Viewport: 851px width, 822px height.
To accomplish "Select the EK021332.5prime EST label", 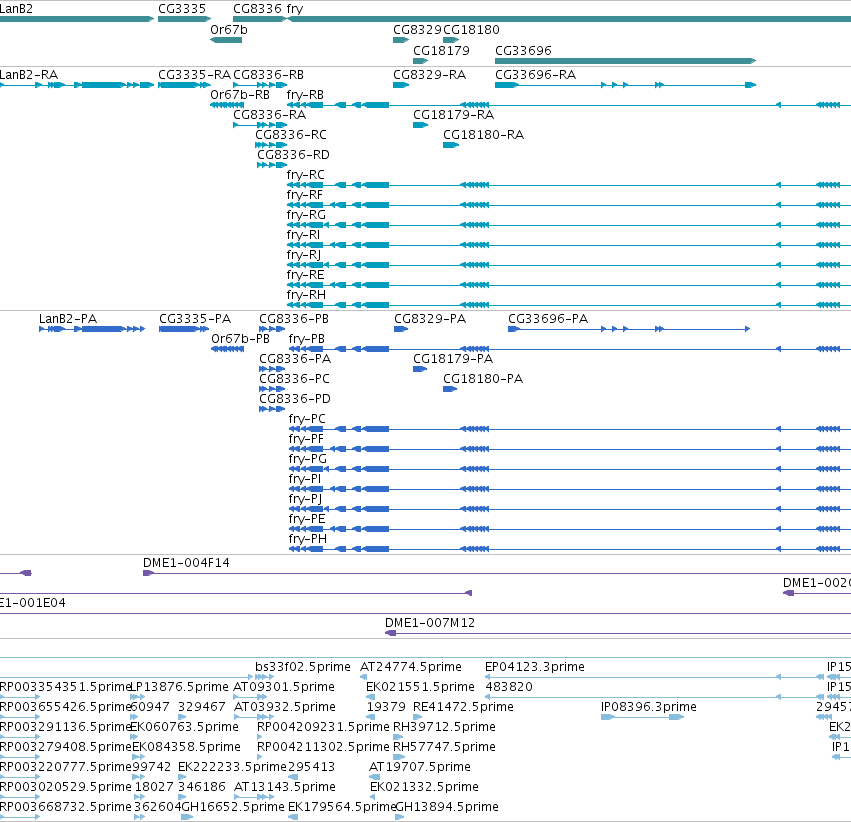I will (x=424, y=787).
